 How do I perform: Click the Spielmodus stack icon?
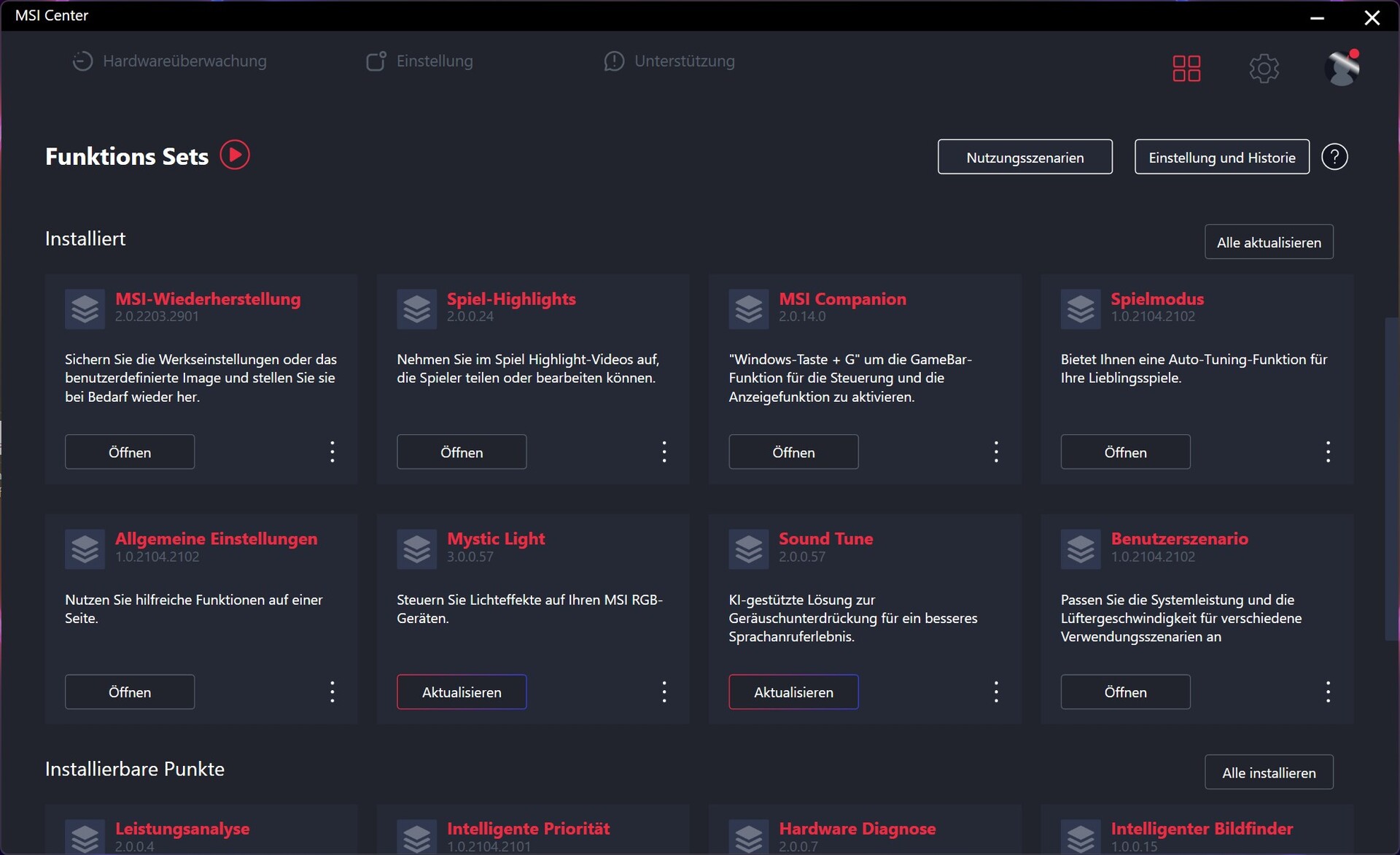pos(1081,309)
